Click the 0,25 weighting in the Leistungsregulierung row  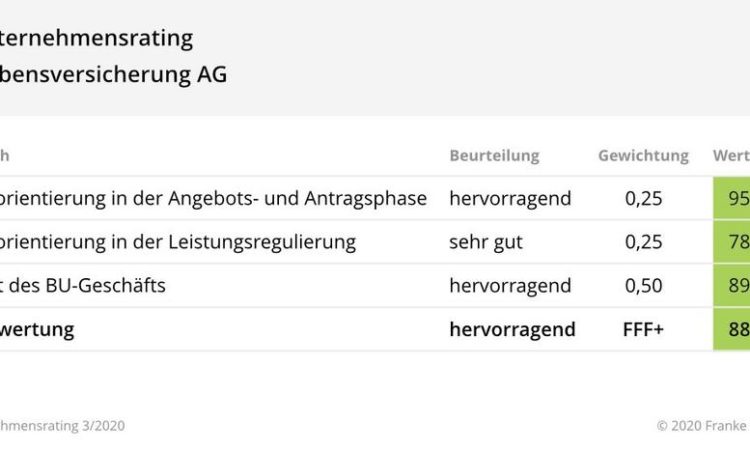(x=643, y=242)
